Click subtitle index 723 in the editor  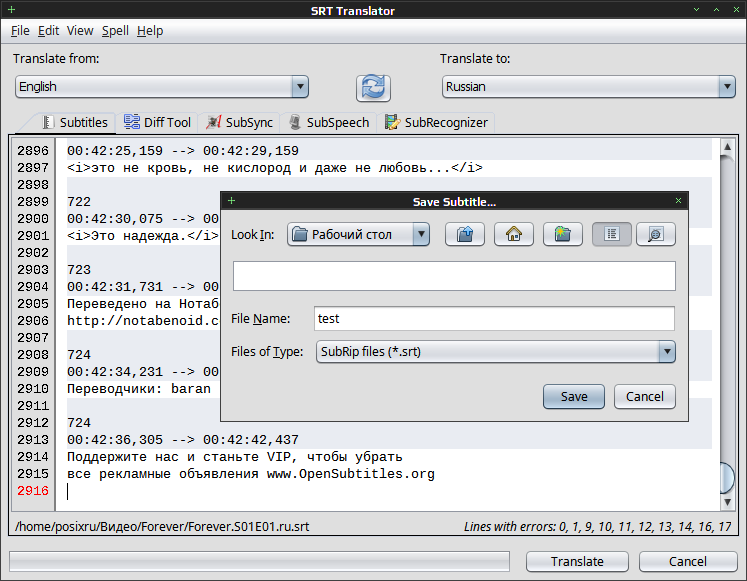click(x=79, y=270)
